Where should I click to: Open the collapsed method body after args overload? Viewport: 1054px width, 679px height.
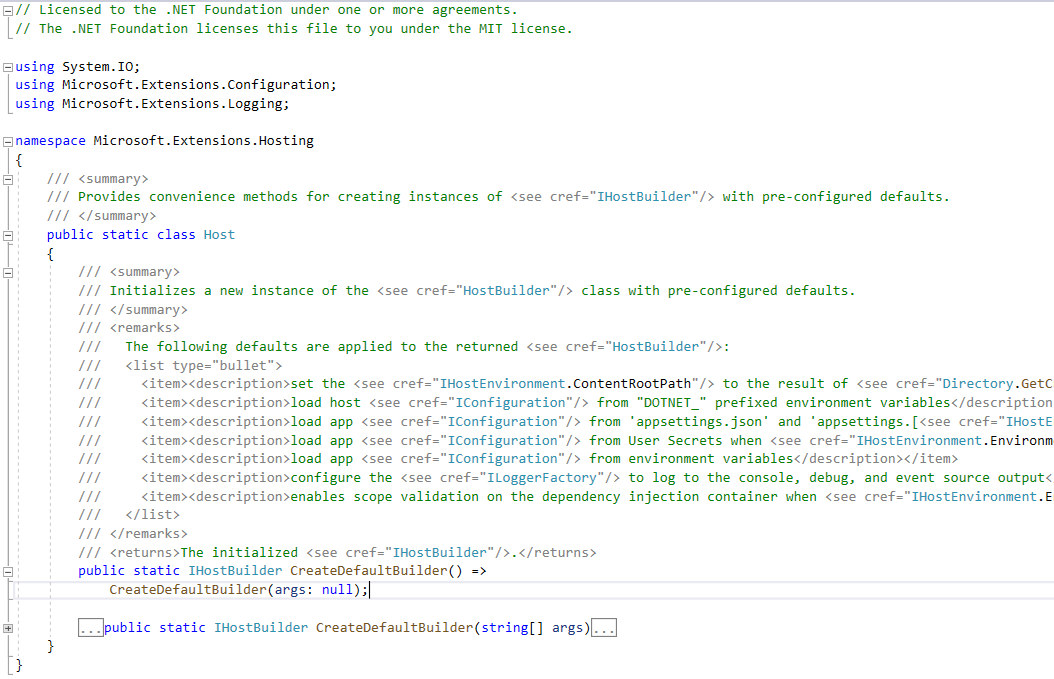(603, 627)
